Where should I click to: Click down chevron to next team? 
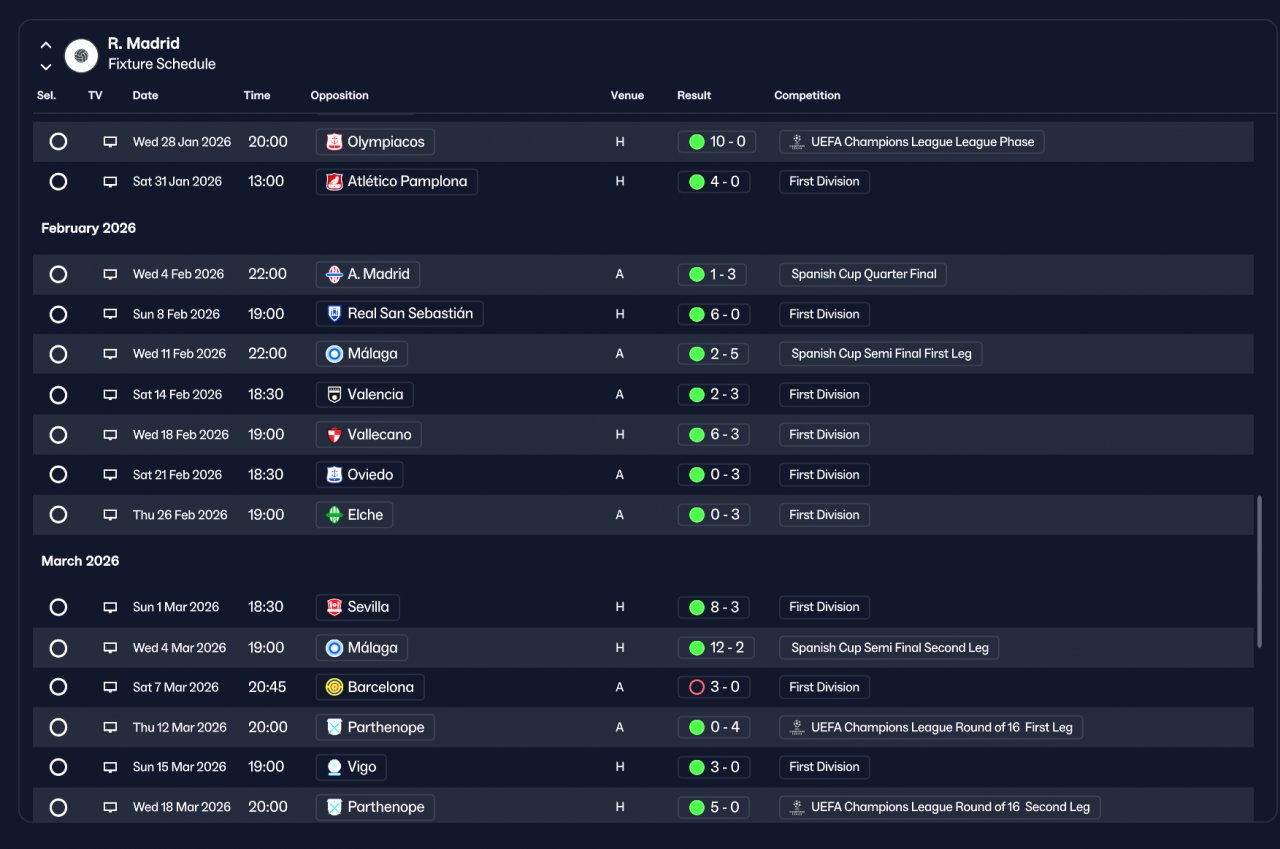(x=46, y=67)
